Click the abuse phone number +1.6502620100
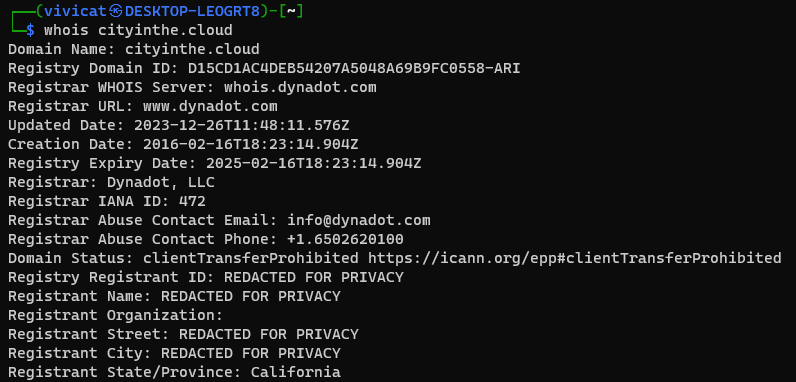This screenshot has height=382, width=796. coord(345,239)
